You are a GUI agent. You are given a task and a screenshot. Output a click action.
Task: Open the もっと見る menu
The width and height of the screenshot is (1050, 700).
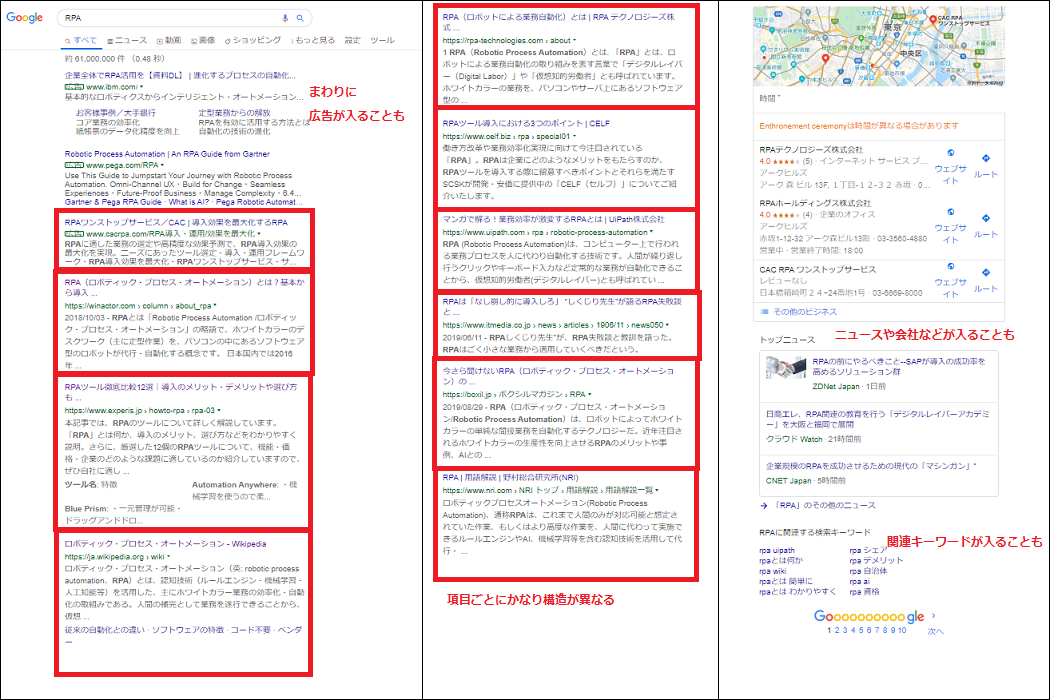click(x=313, y=40)
